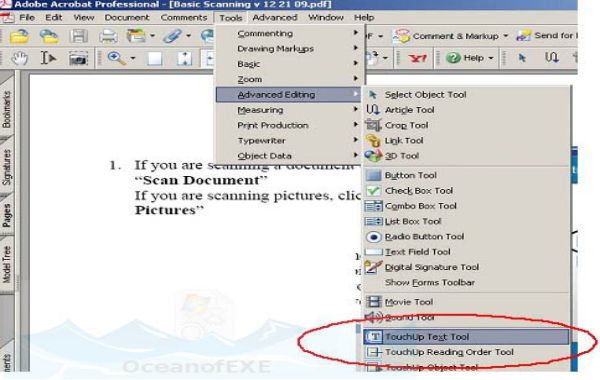Choose Link Tool in submenu

click(466, 140)
